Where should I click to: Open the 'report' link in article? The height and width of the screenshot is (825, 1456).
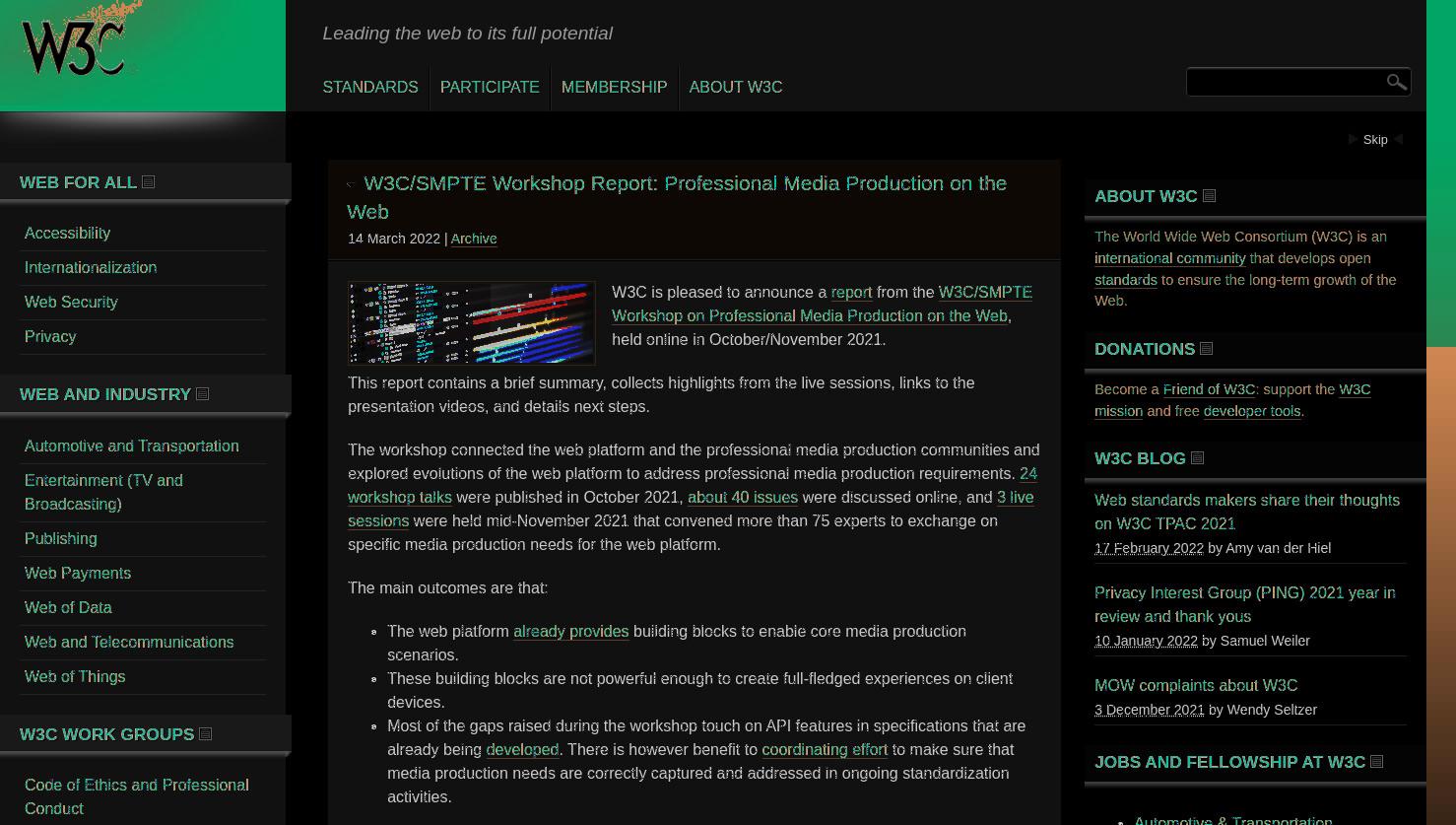[851, 293]
